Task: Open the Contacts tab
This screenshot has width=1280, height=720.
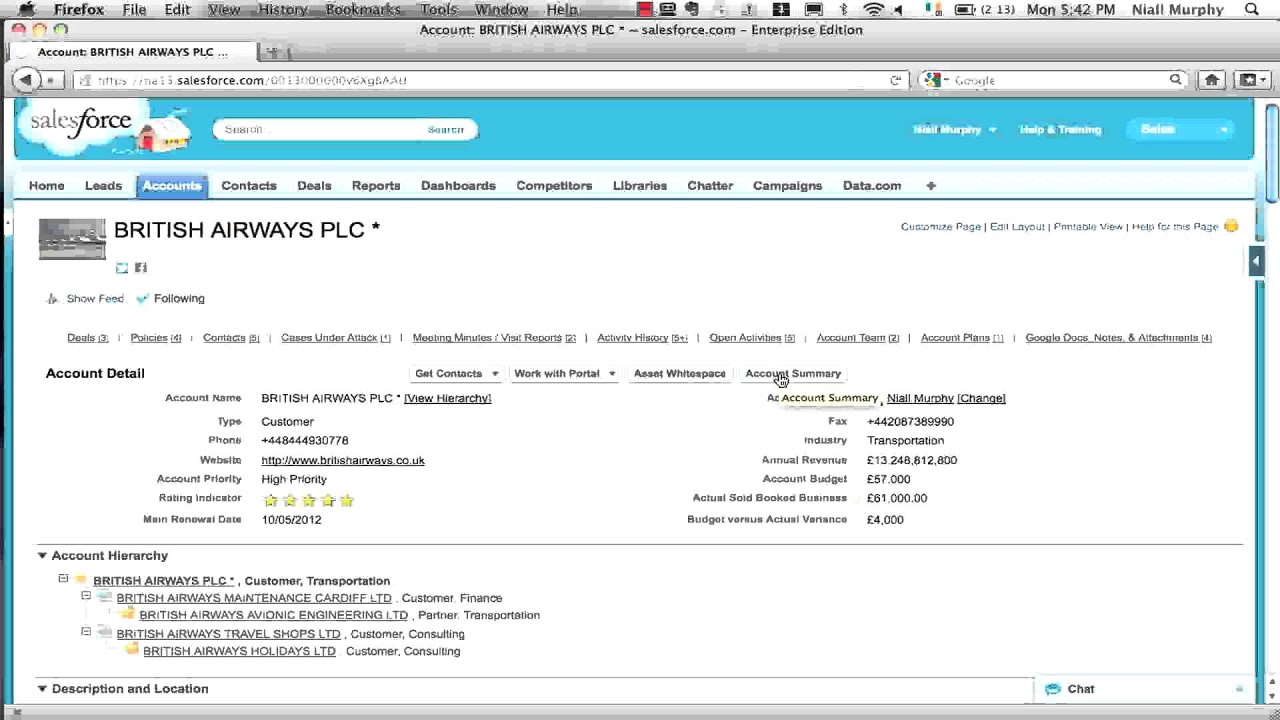Action: 249,185
